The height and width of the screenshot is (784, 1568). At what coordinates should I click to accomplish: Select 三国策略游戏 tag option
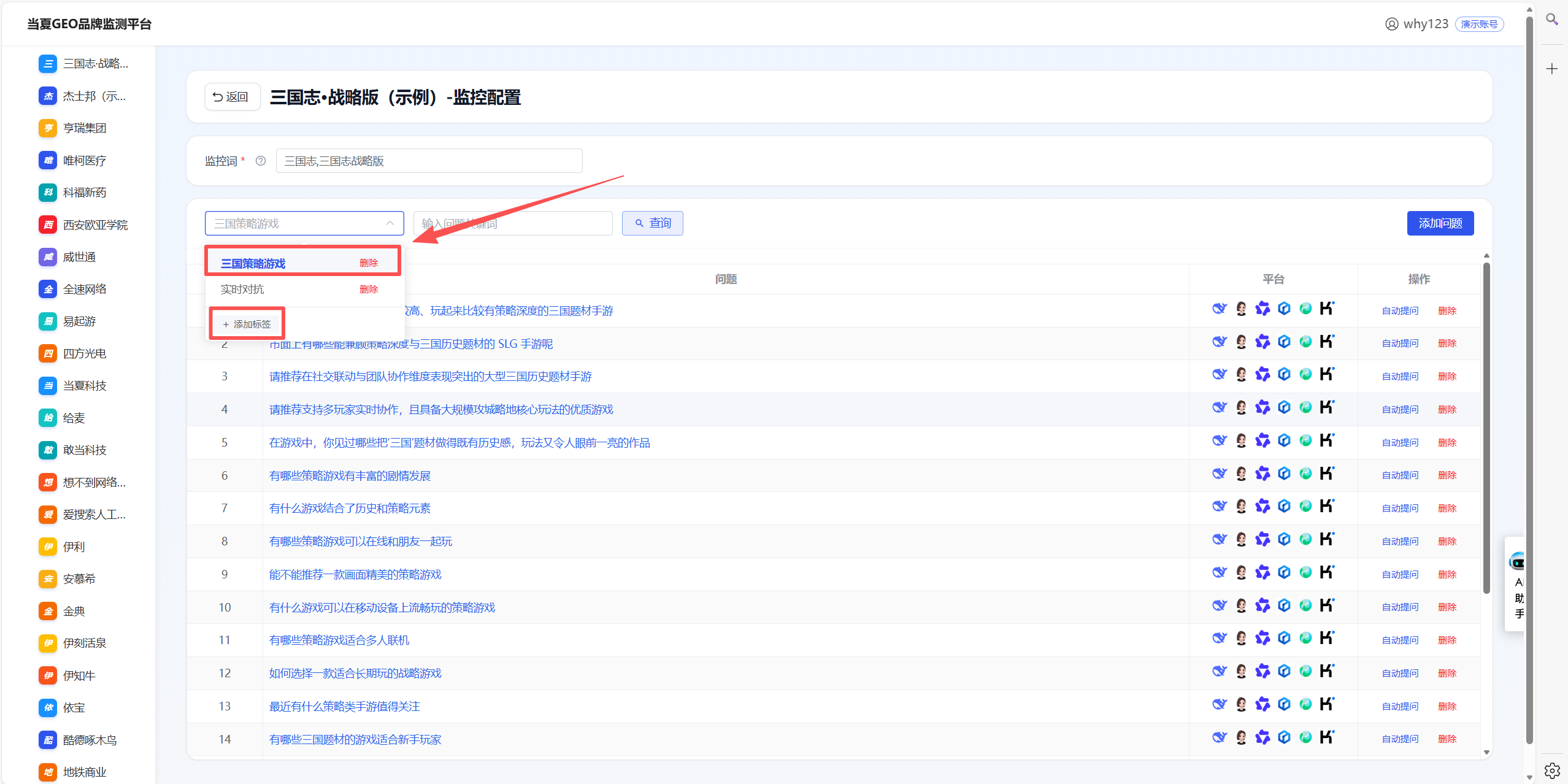[x=253, y=263]
